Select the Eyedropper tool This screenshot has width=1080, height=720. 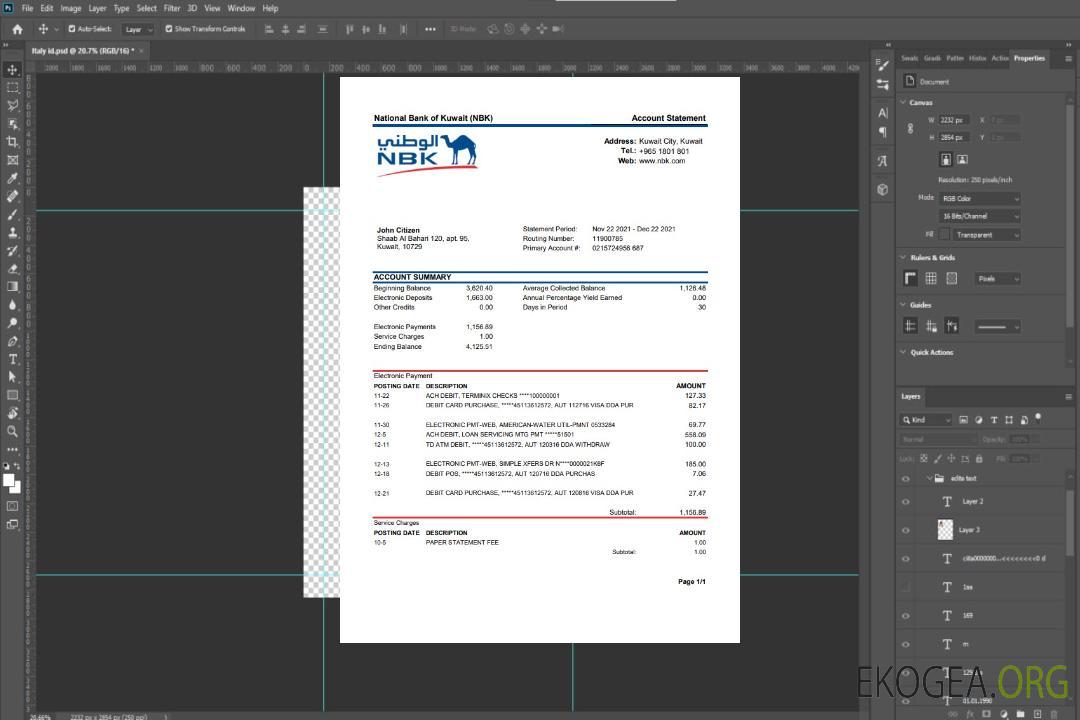12,178
